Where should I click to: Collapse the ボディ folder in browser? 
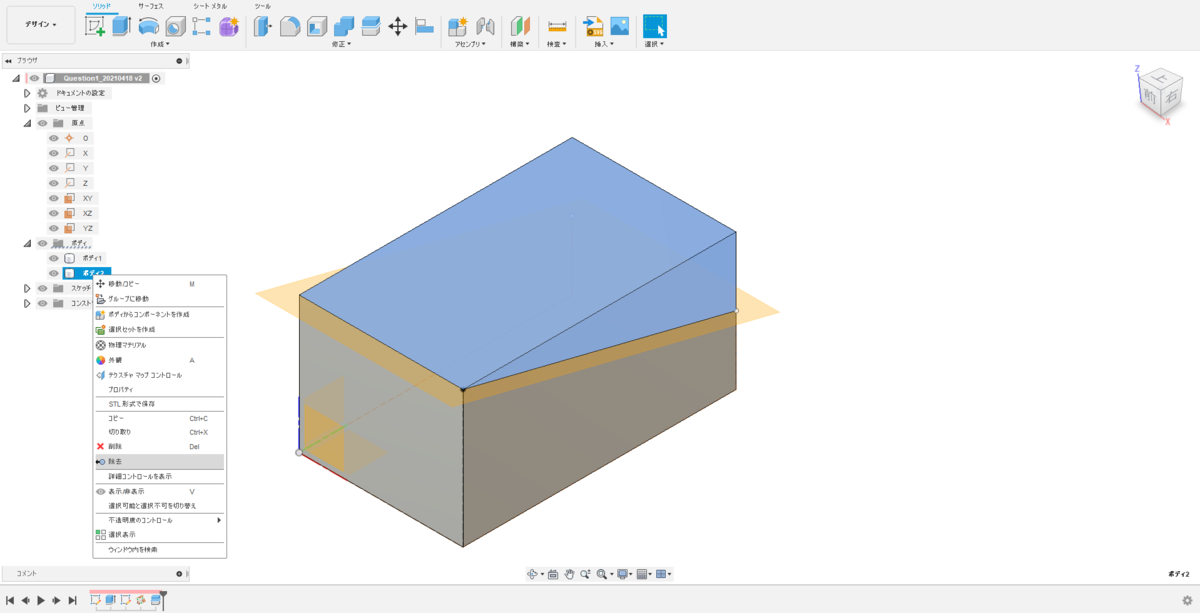pos(28,243)
